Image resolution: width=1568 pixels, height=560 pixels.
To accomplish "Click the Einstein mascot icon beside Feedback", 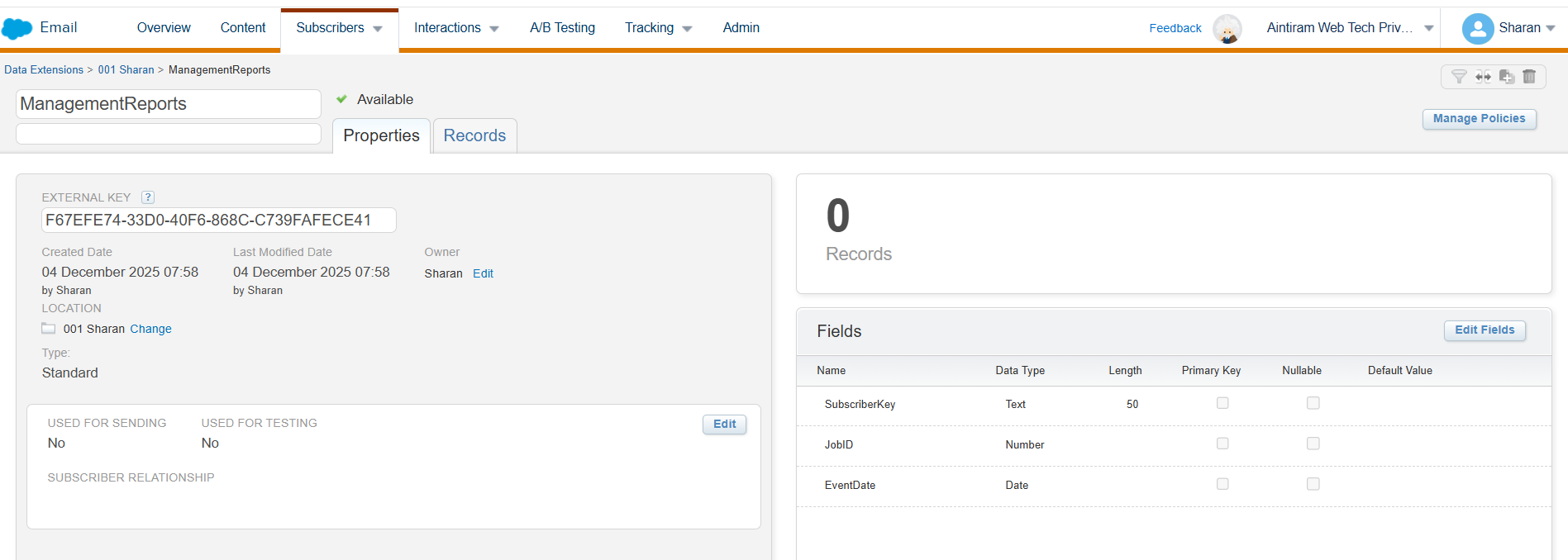I will point(1227,29).
